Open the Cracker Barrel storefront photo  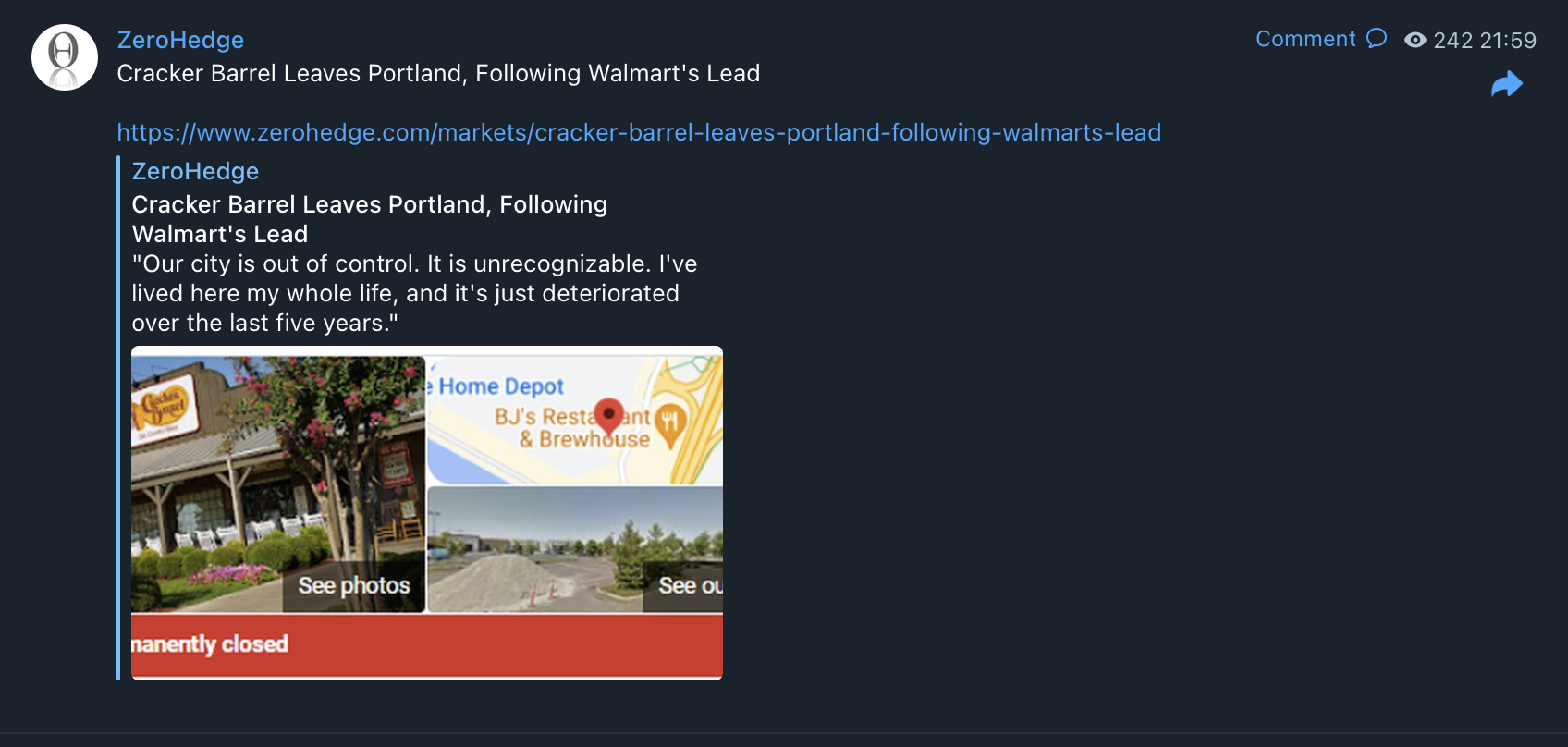pos(277,484)
